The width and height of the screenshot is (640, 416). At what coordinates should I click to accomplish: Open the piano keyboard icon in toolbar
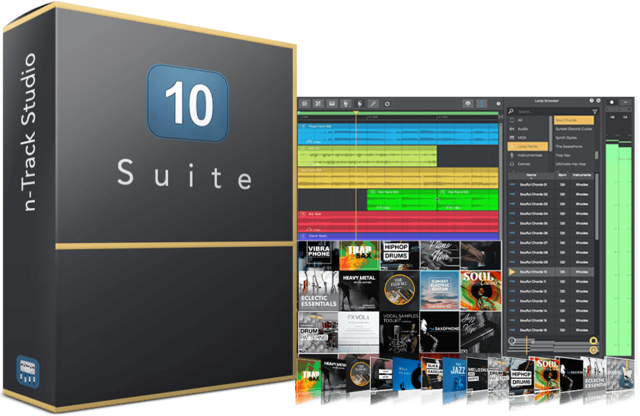point(332,104)
